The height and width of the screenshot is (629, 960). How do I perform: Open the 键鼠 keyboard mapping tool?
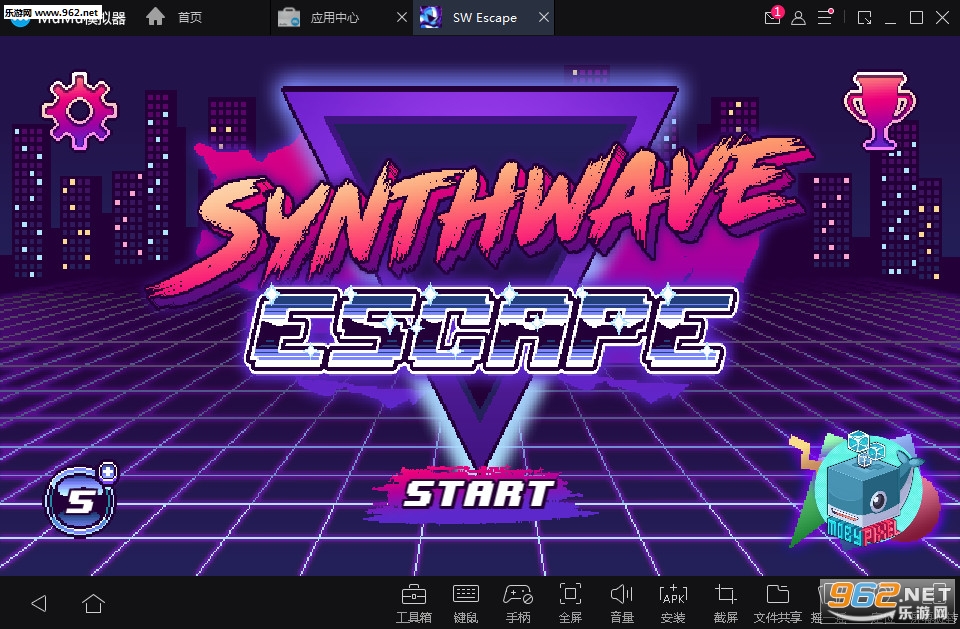pyautogui.click(x=466, y=603)
